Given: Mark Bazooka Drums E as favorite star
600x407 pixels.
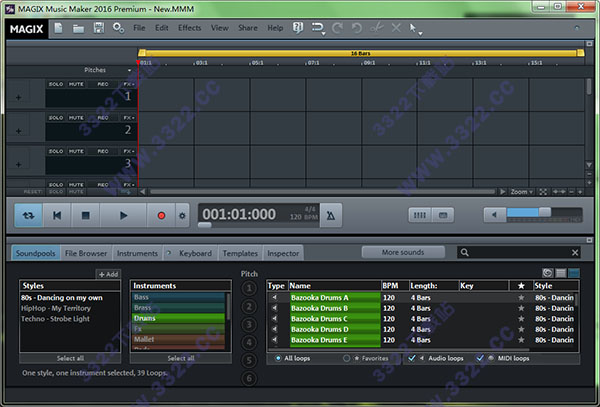Looking at the screenshot, I should [x=521, y=340].
